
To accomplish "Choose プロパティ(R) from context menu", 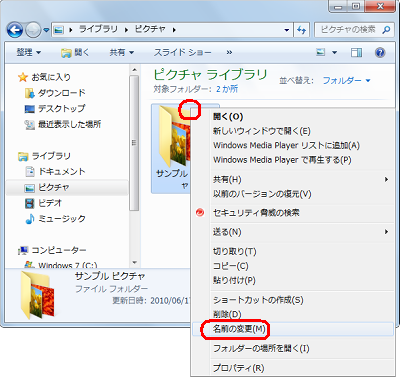I will (x=239, y=368).
